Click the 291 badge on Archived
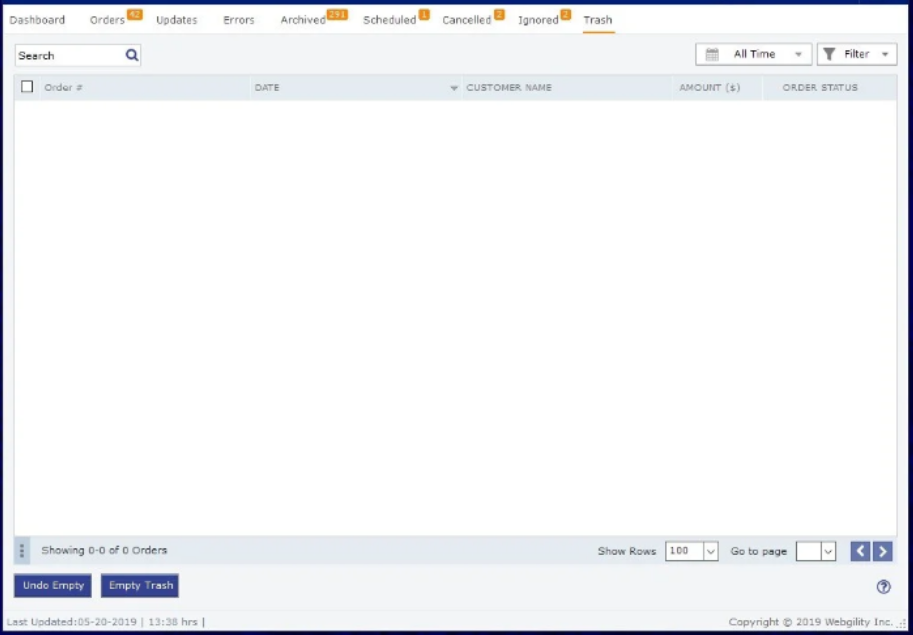The height and width of the screenshot is (635, 913). 337,15
